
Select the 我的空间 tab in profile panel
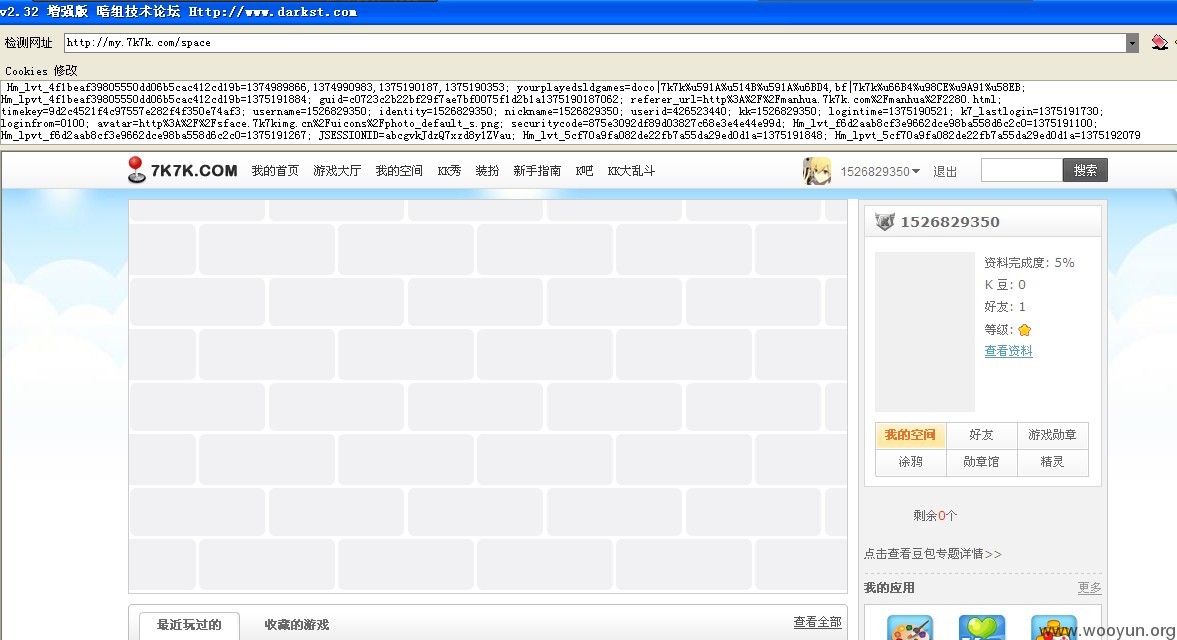coord(910,435)
